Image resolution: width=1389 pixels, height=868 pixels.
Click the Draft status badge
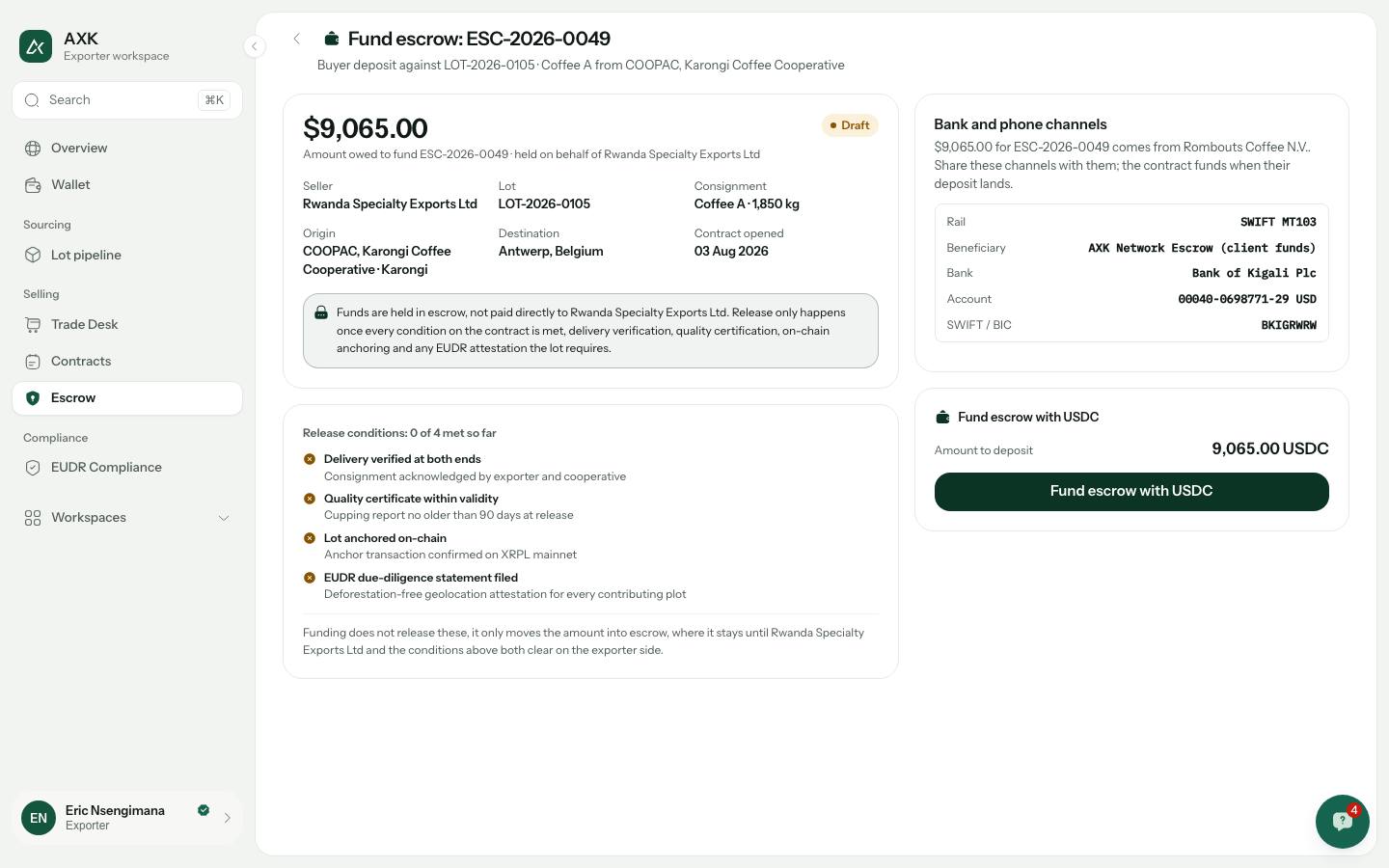850,125
